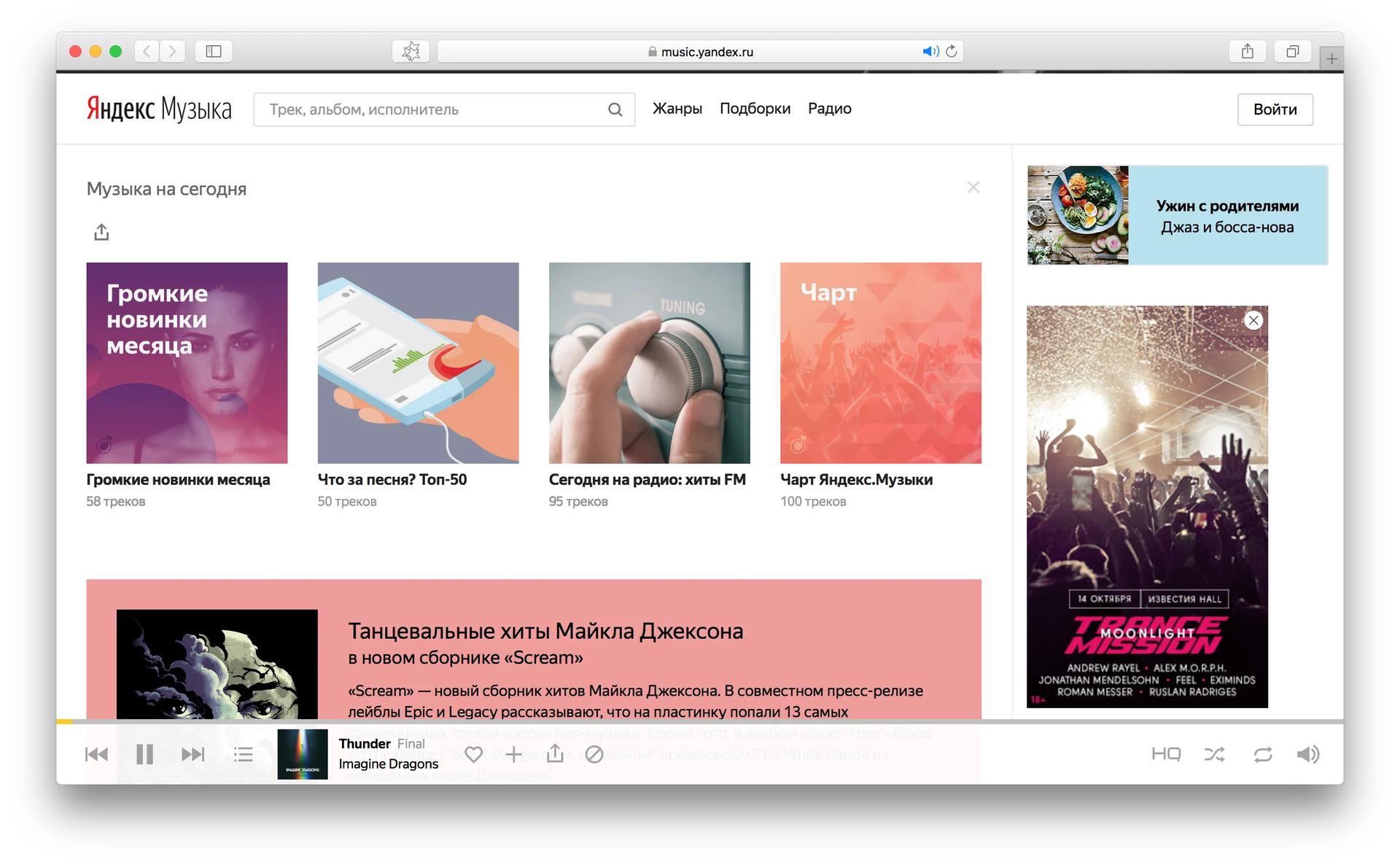The height and width of the screenshot is (865, 1400).
Task: Open the Подборки section
Action: pyautogui.click(x=755, y=109)
